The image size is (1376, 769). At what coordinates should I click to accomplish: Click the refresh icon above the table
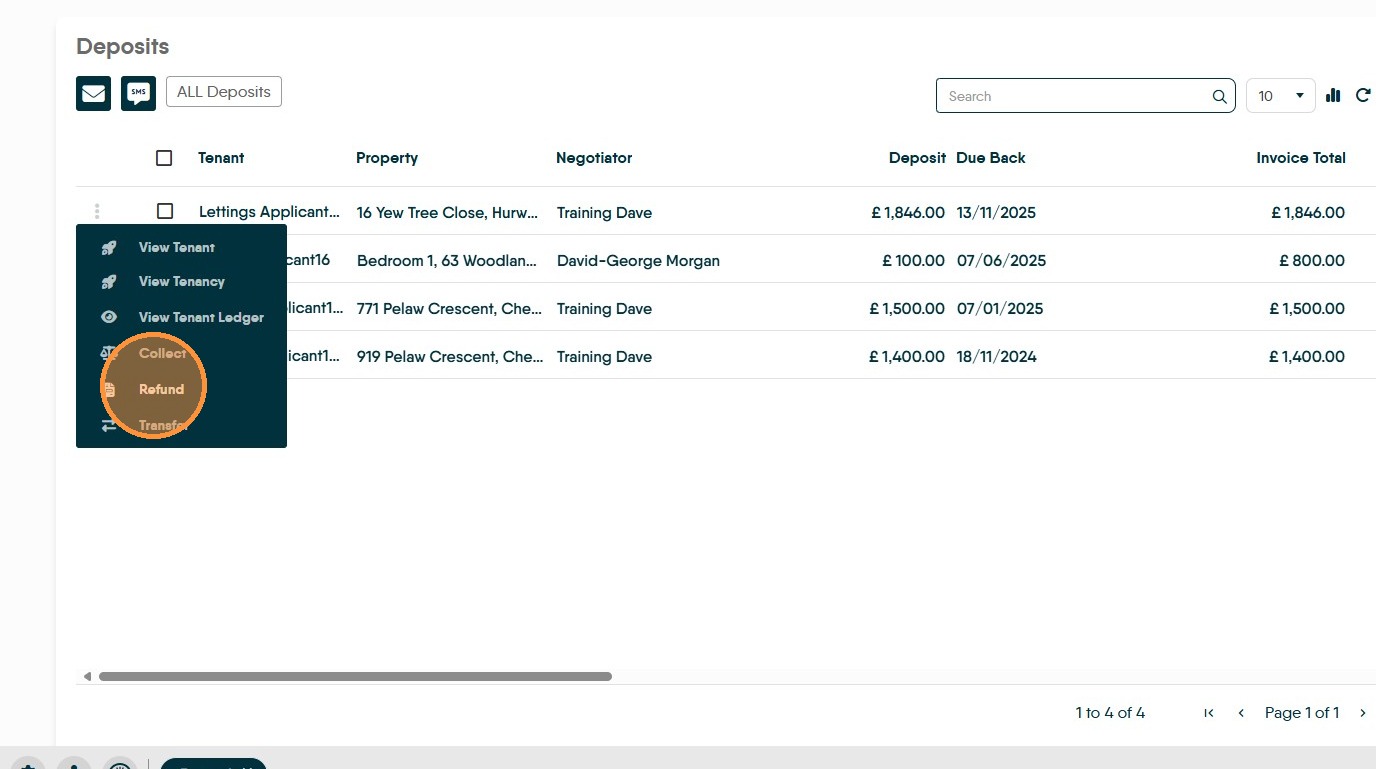point(1362,96)
